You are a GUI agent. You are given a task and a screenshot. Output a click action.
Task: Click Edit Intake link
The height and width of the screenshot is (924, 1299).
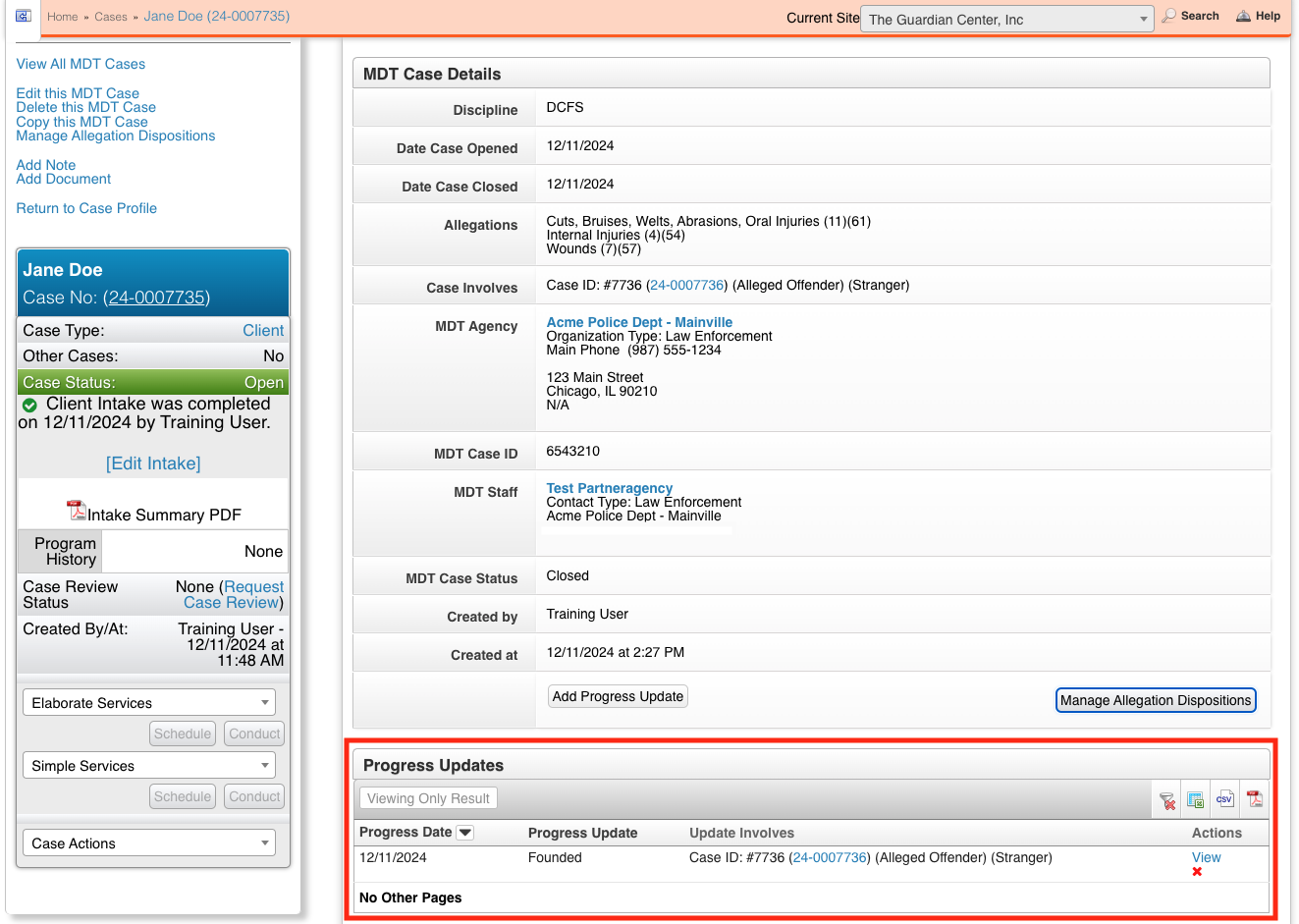point(153,463)
